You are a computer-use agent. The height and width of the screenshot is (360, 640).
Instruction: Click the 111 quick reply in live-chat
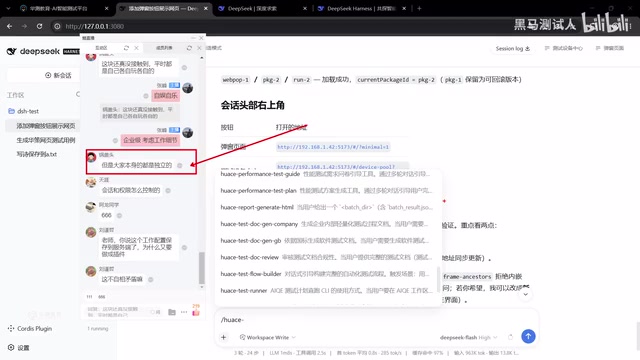pyautogui.click(x=89, y=297)
